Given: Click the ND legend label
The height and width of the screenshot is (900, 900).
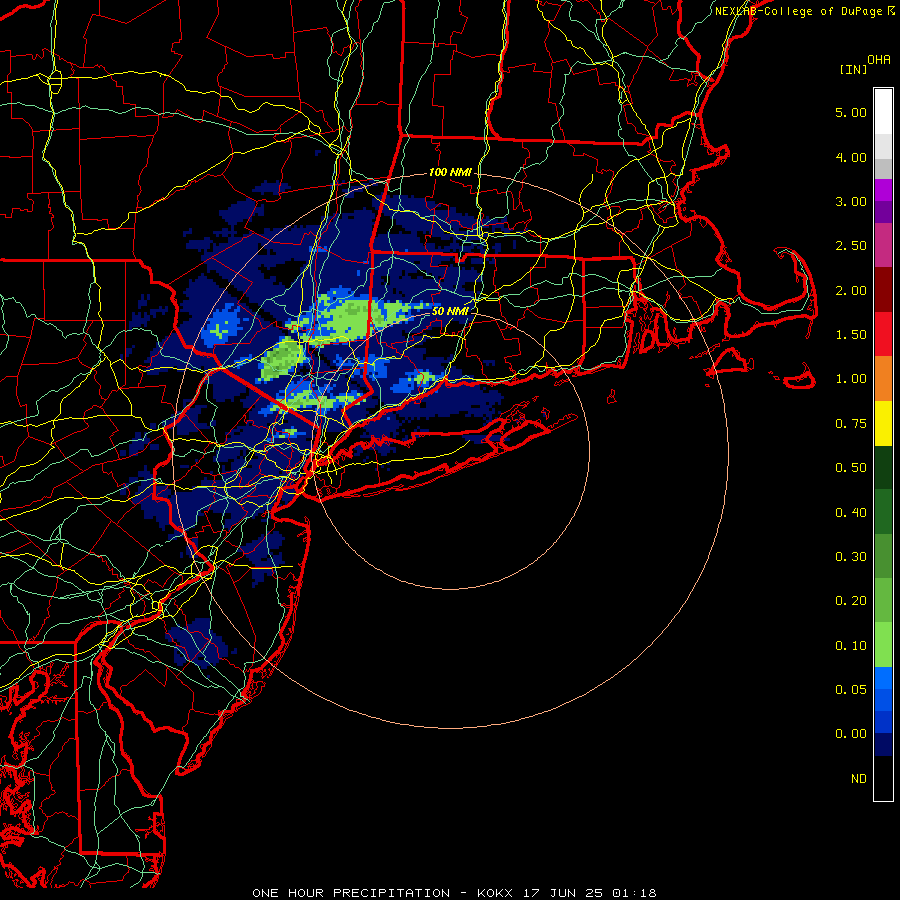Looking at the screenshot, I should pyautogui.click(x=859, y=779).
